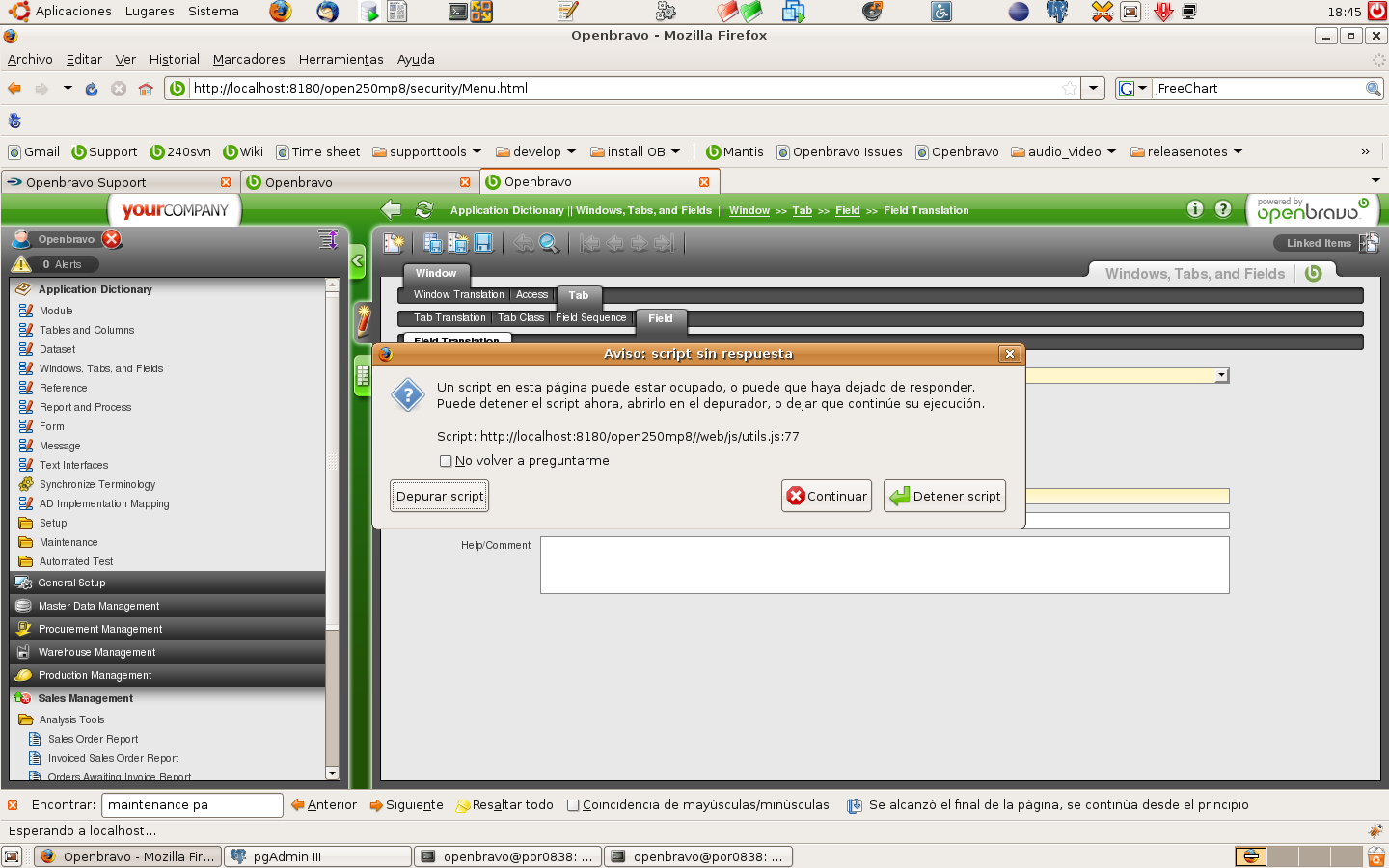Screen dimensions: 1389x868
Task: Click the New Record toolbar icon
Action: click(x=394, y=244)
